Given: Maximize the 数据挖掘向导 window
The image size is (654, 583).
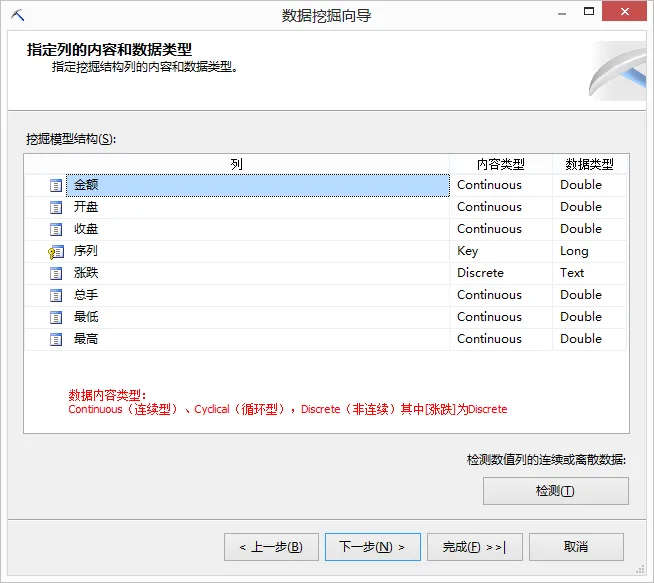Looking at the screenshot, I should click(x=589, y=12).
